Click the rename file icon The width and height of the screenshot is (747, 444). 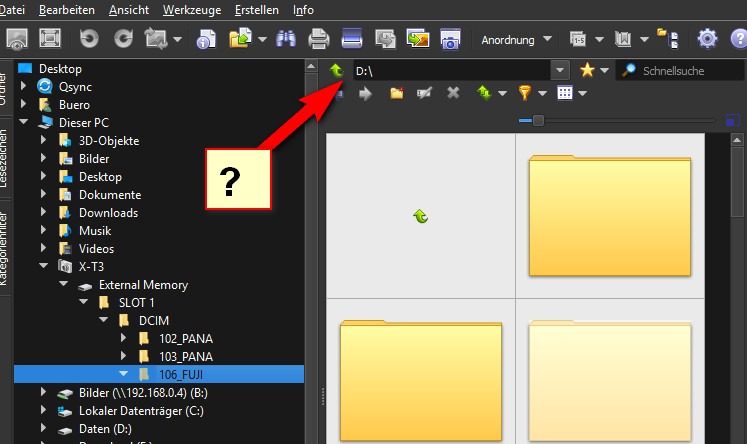[424, 93]
